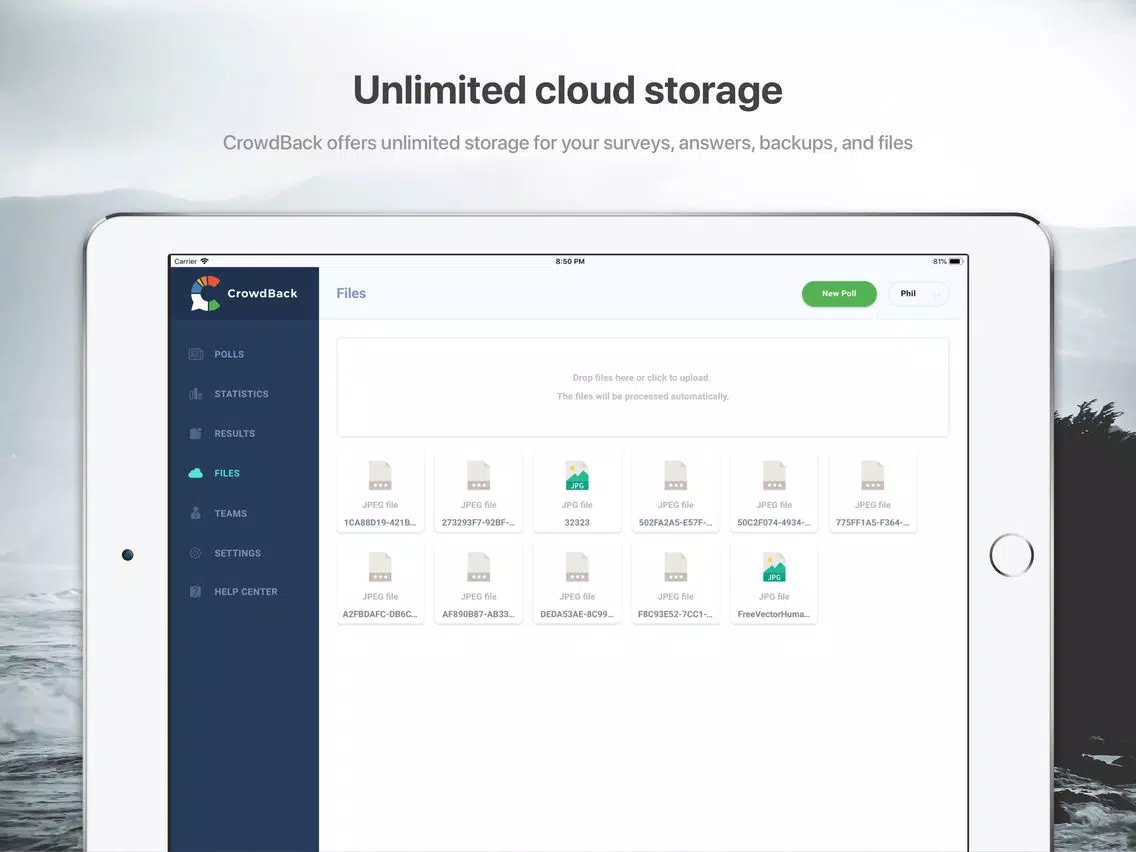Viewport: 1136px width, 852px height.
Task: Open the Phil user dropdown
Action: click(x=919, y=293)
